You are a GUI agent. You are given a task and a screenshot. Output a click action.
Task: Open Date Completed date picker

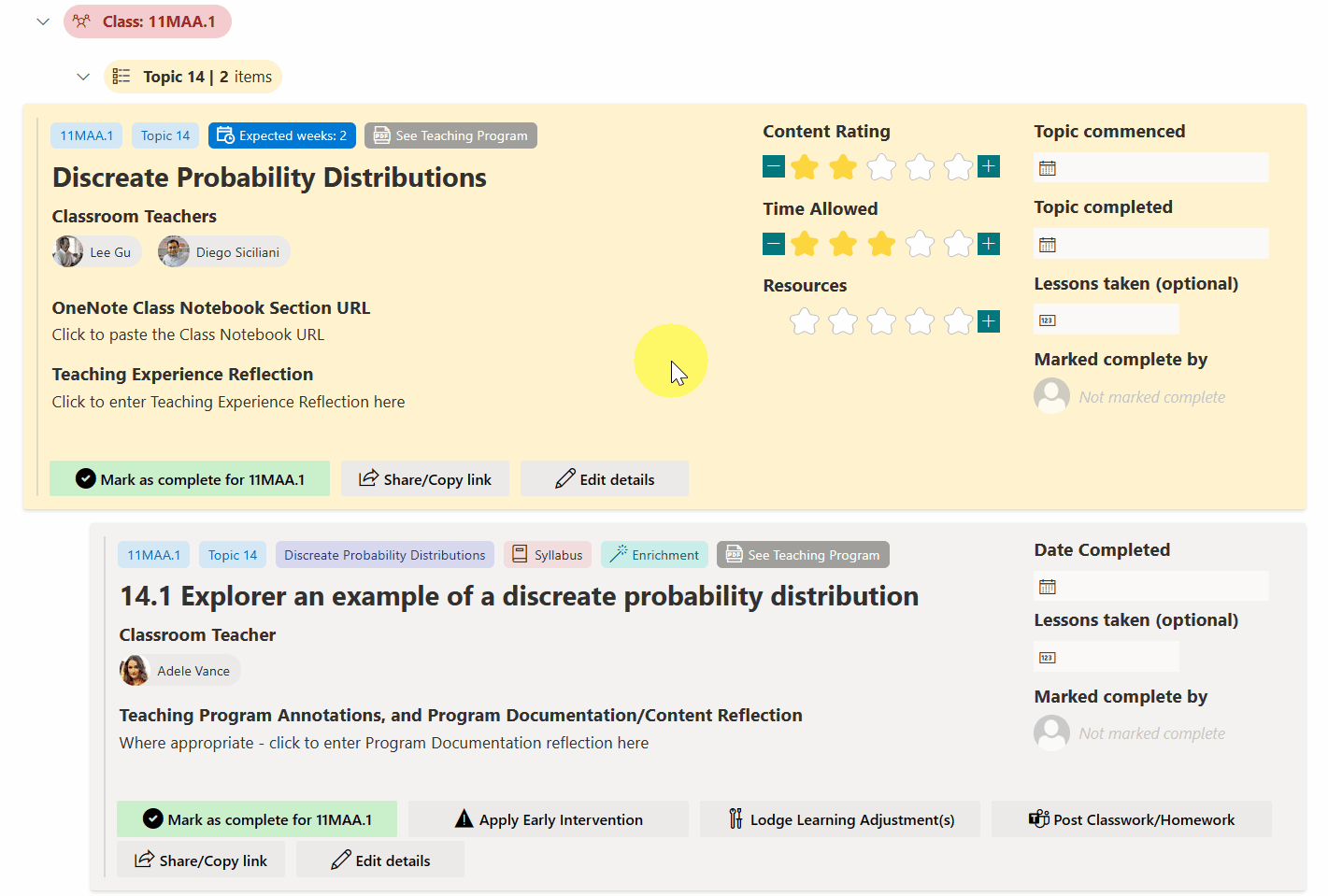tap(1151, 586)
